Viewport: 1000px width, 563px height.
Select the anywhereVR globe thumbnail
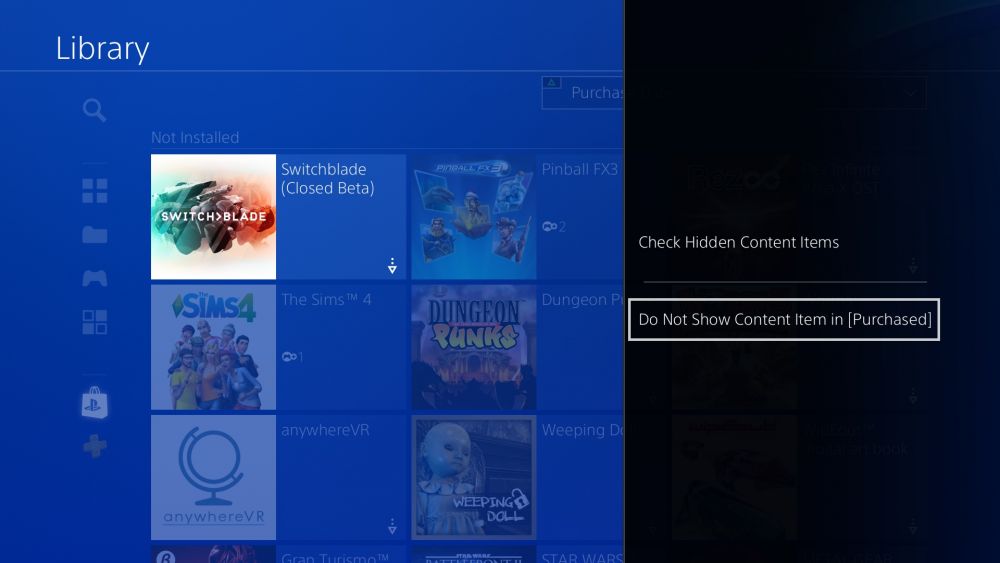pyautogui.click(x=214, y=477)
